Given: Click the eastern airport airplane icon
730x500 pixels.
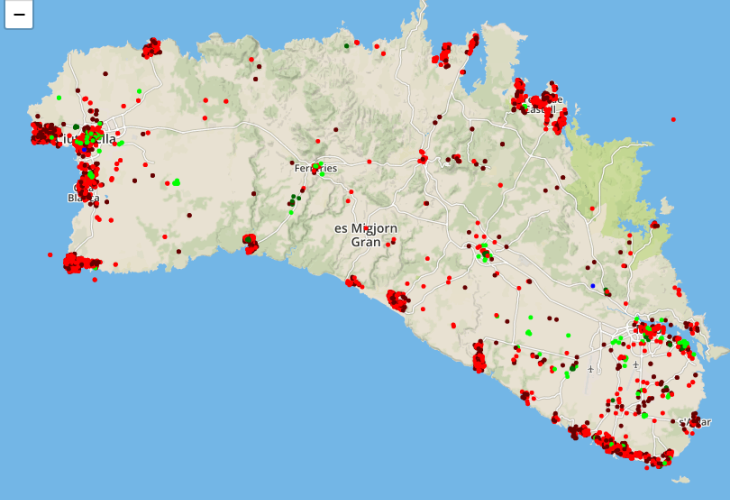Looking at the screenshot, I should tap(635, 366).
